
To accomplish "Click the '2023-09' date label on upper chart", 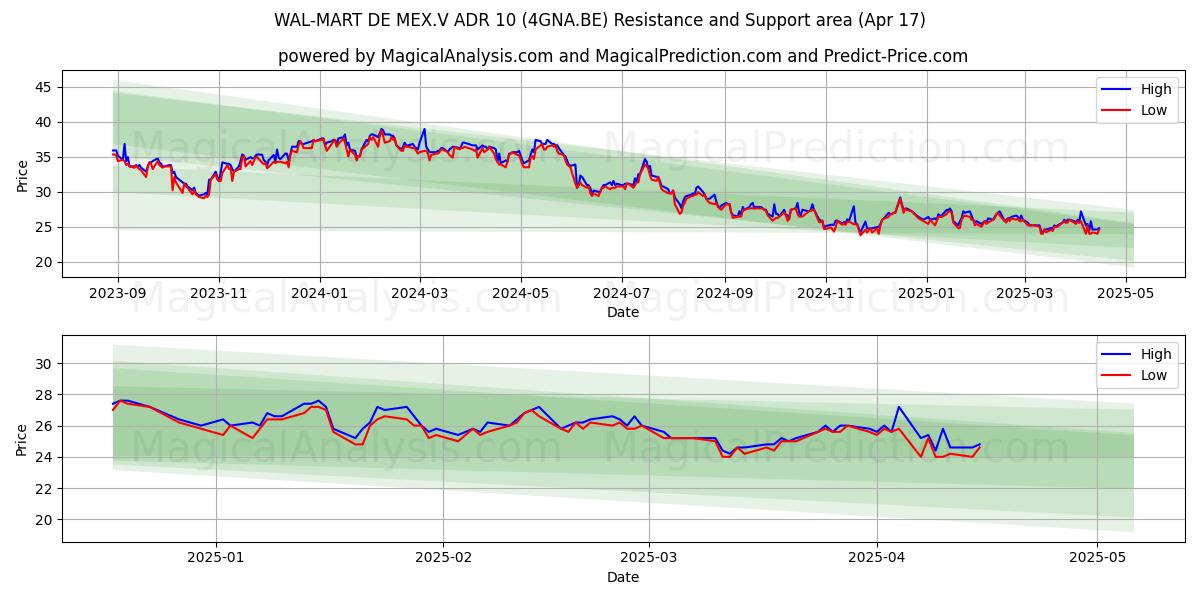I will 118,295.
